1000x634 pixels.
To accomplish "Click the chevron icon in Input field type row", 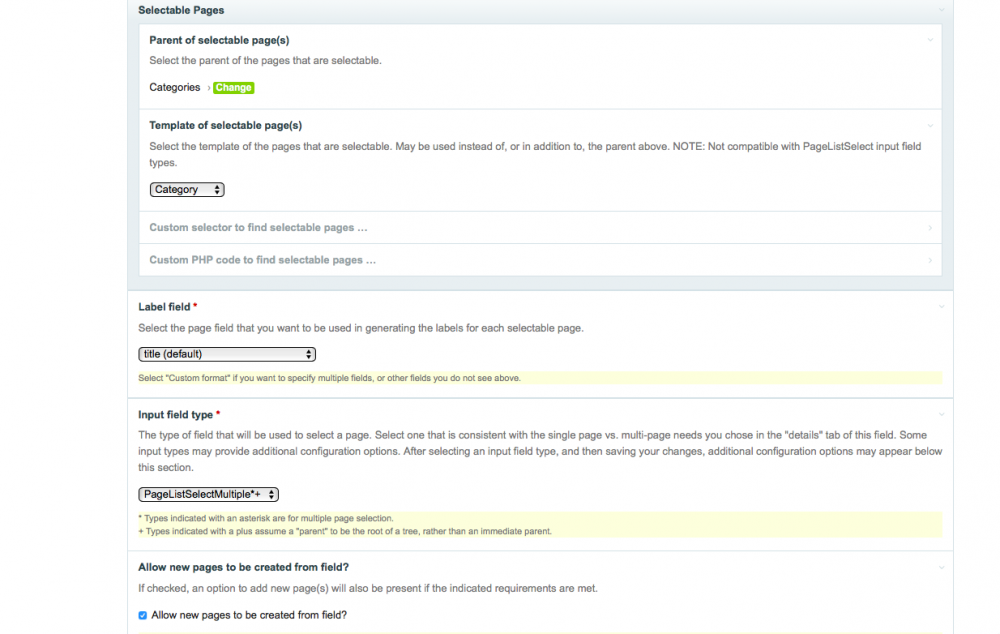I will pos(941,414).
